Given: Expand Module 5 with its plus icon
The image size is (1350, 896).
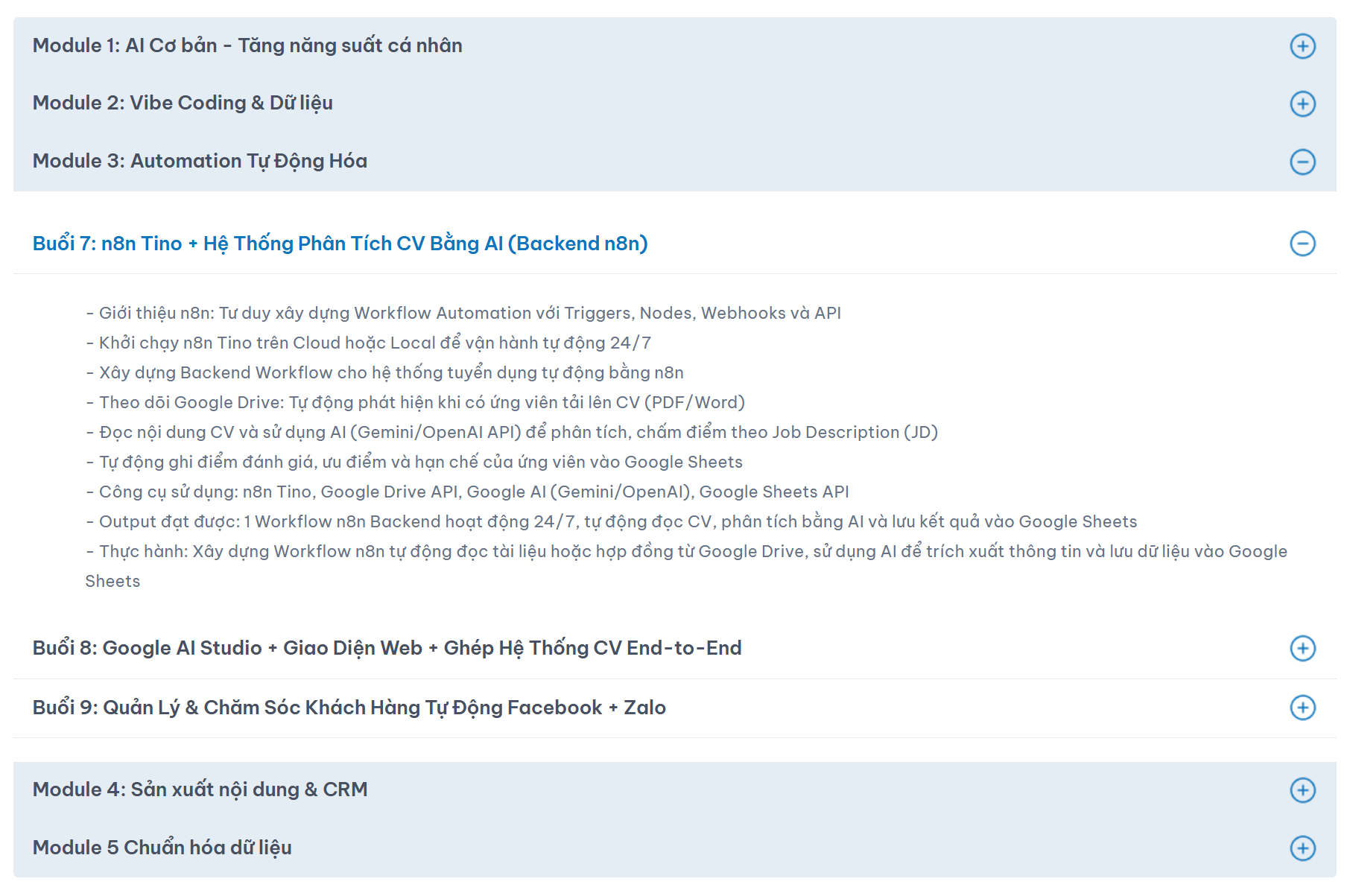Looking at the screenshot, I should 1302,848.
